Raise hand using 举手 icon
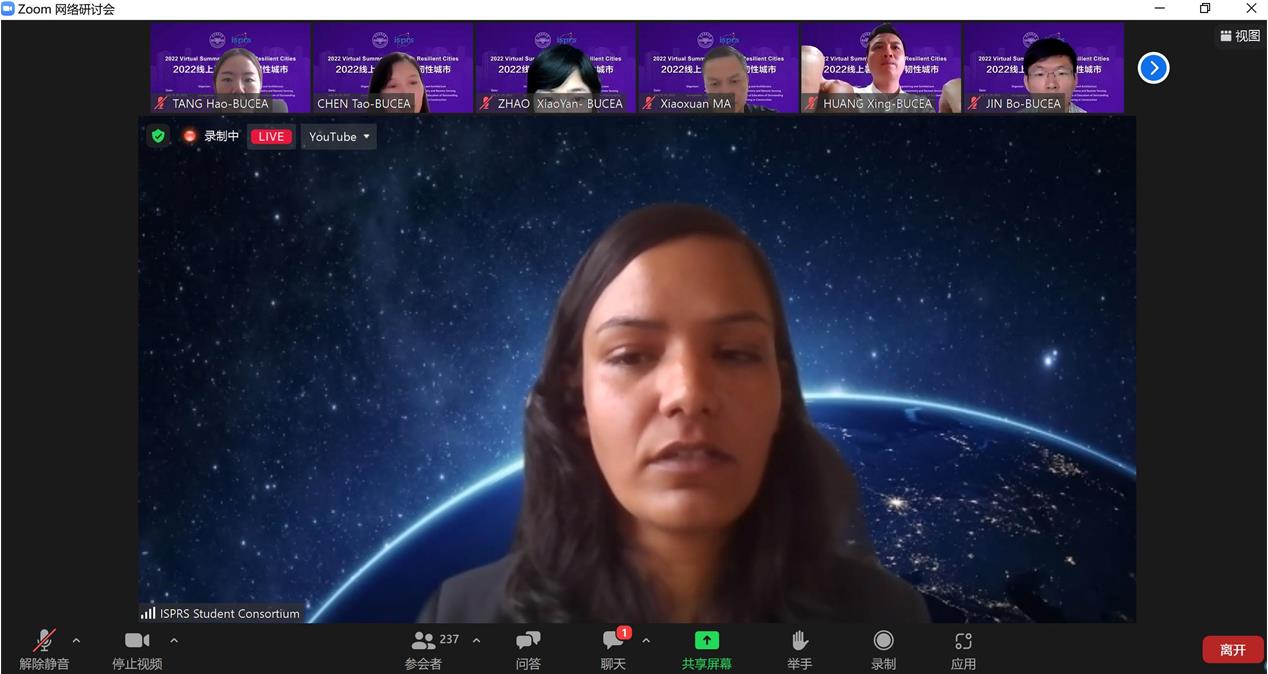 799,648
